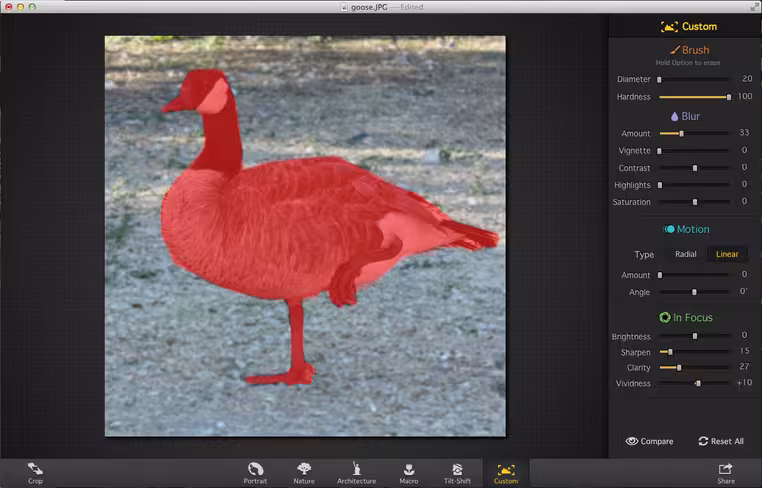The width and height of the screenshot is (762, 488).
Task: Click the Edited label in title bar
Action: 412,7
